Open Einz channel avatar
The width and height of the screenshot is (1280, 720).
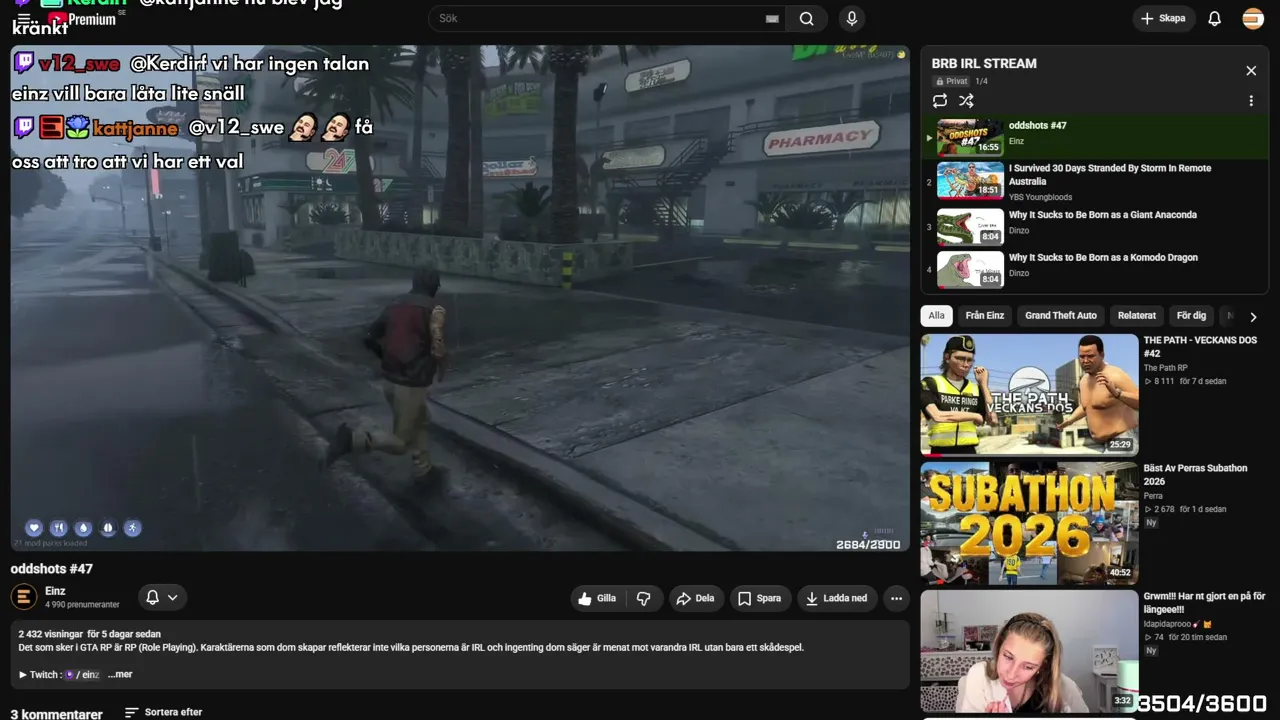coord(23,597)
